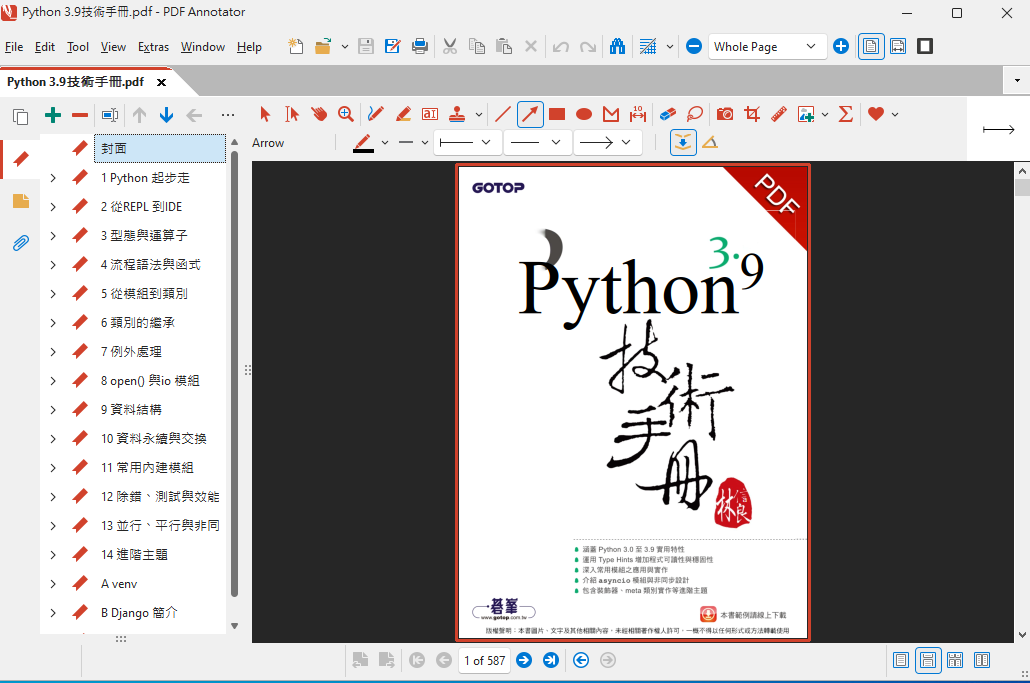Go to the next page
This screenshot has height=683, width=1030.
click(x=524, y=660)
